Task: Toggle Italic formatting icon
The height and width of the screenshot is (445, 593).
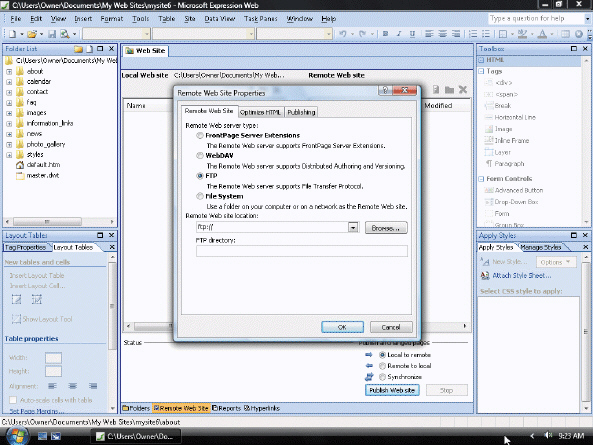Action: pyautogui.click(x=399, y=34)
